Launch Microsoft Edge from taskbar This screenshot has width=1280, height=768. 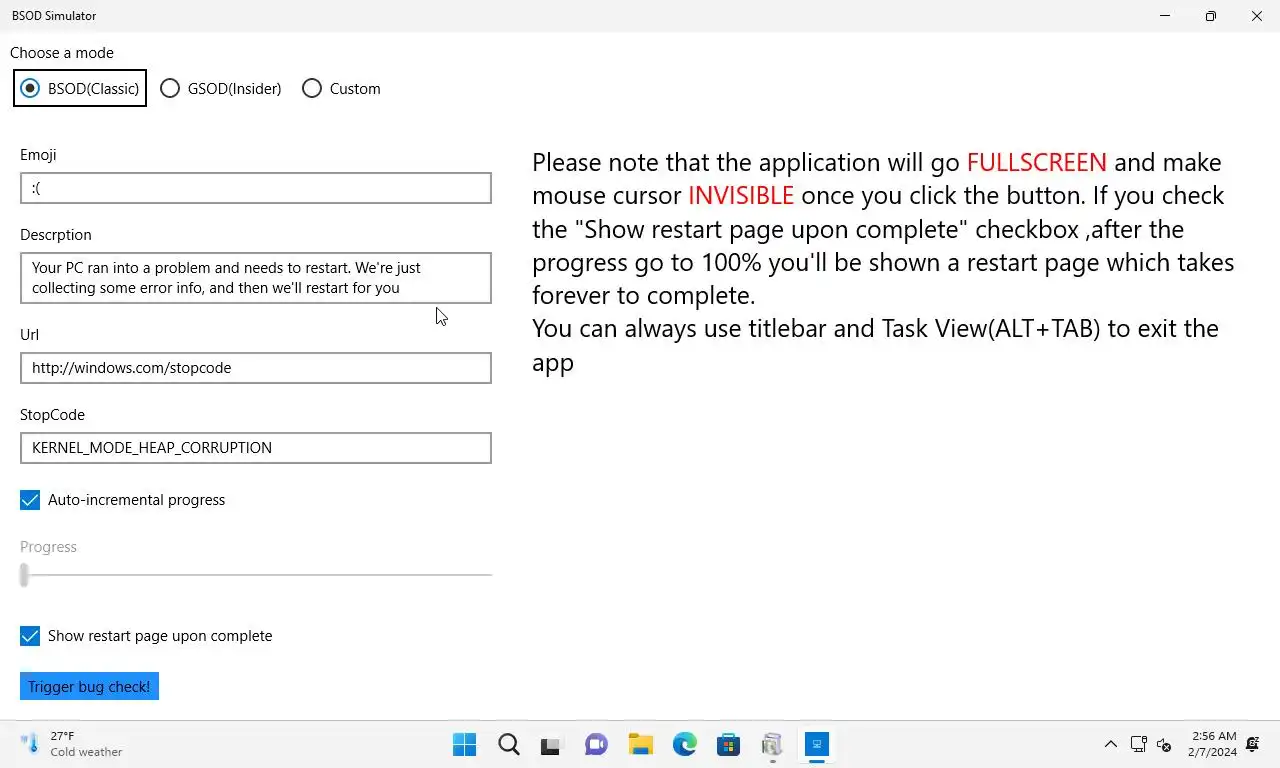pos(685,745)
